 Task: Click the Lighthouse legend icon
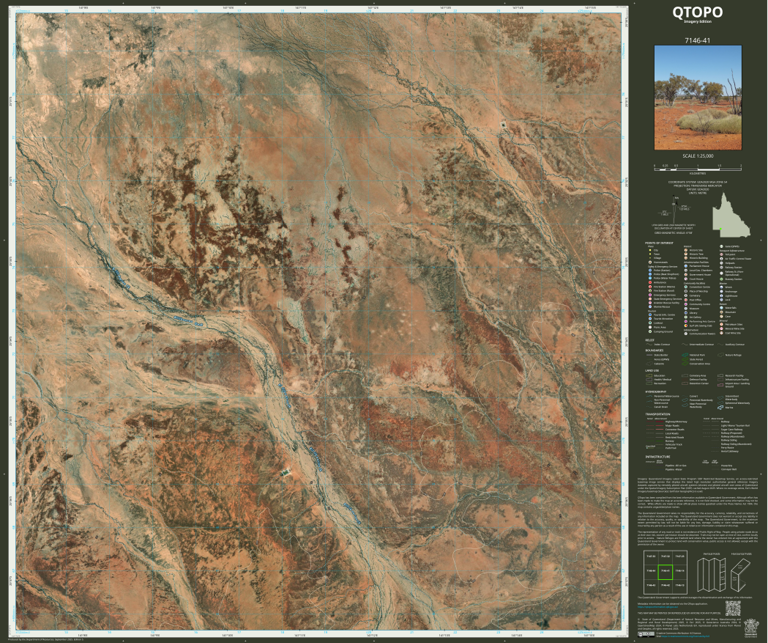point(721,296)
